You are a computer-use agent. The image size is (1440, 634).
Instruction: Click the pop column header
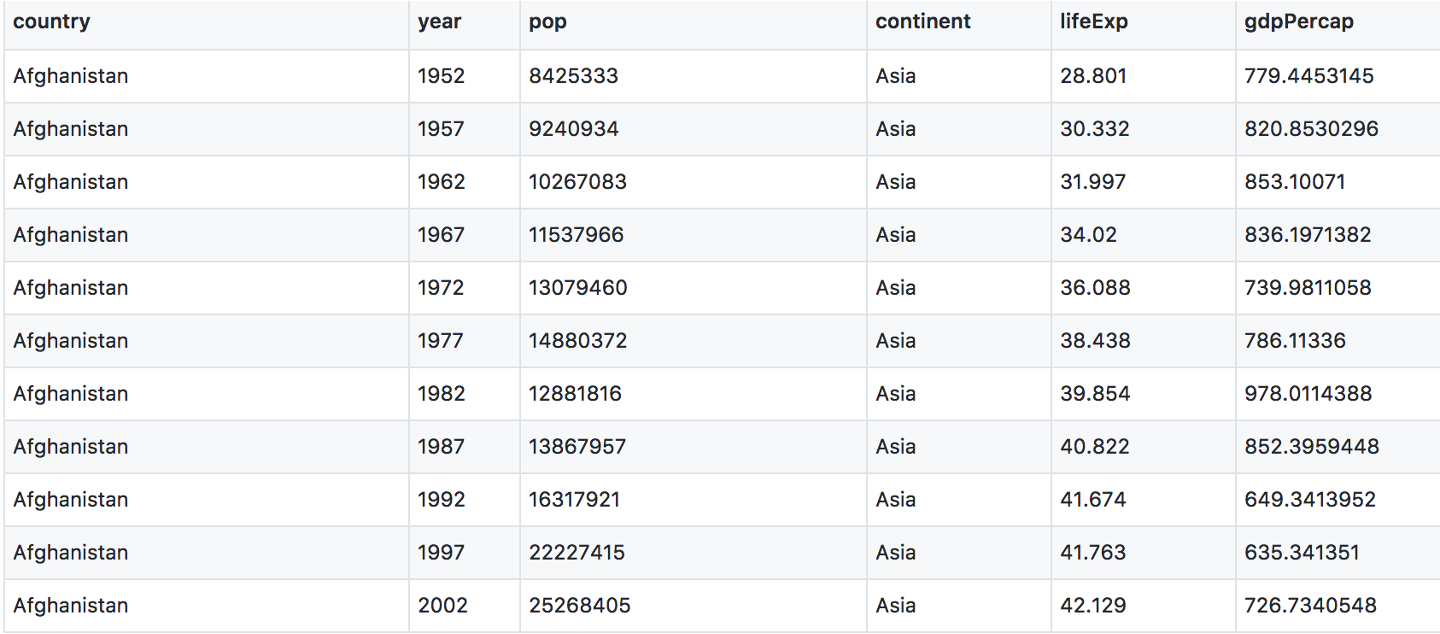tap(548, 22)
